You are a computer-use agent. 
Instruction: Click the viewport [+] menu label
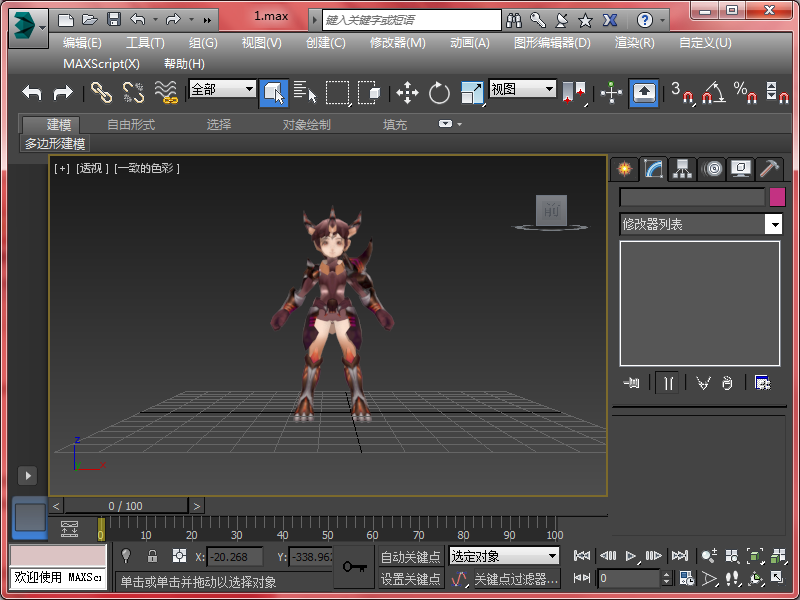click(62, 168)
